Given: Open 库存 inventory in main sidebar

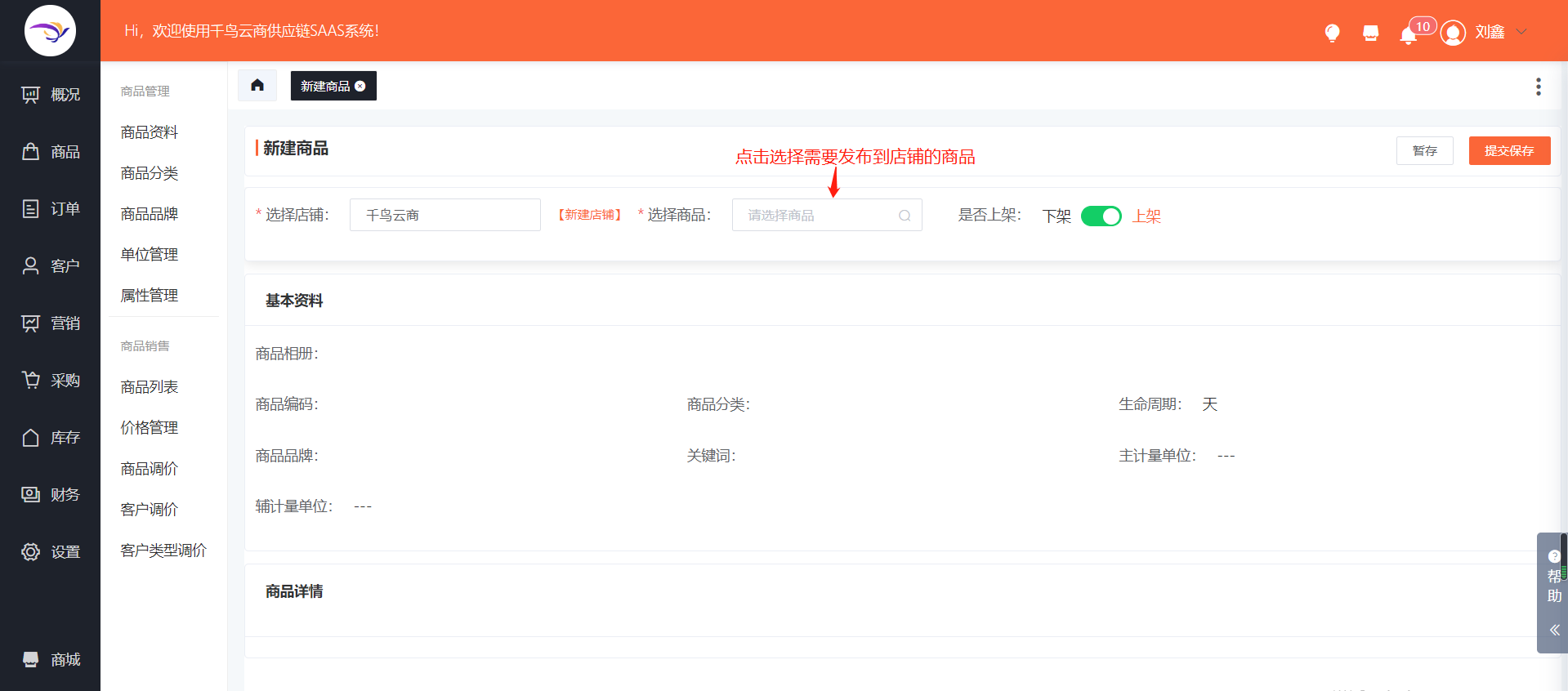Looking at the screenshot, I should pyautogui.click(x=50, y=438).
